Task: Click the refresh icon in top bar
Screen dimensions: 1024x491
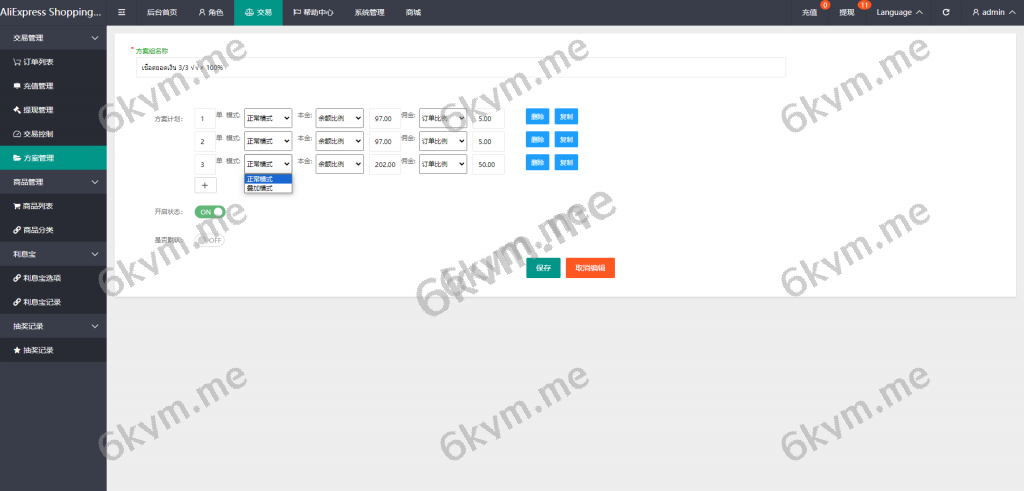Action: (x=946, y=12)
